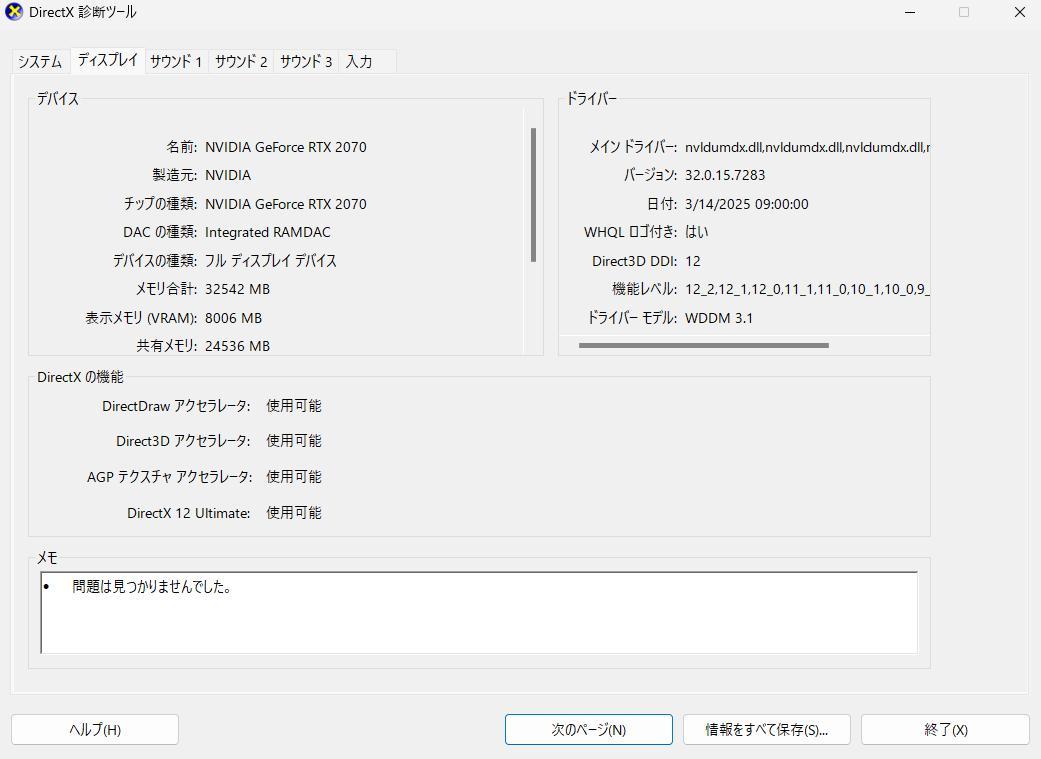Click the DirectX 12 Ultimate 使用可能 value
The width and height of the screenshot is (1041, 759).
point(293,513)
